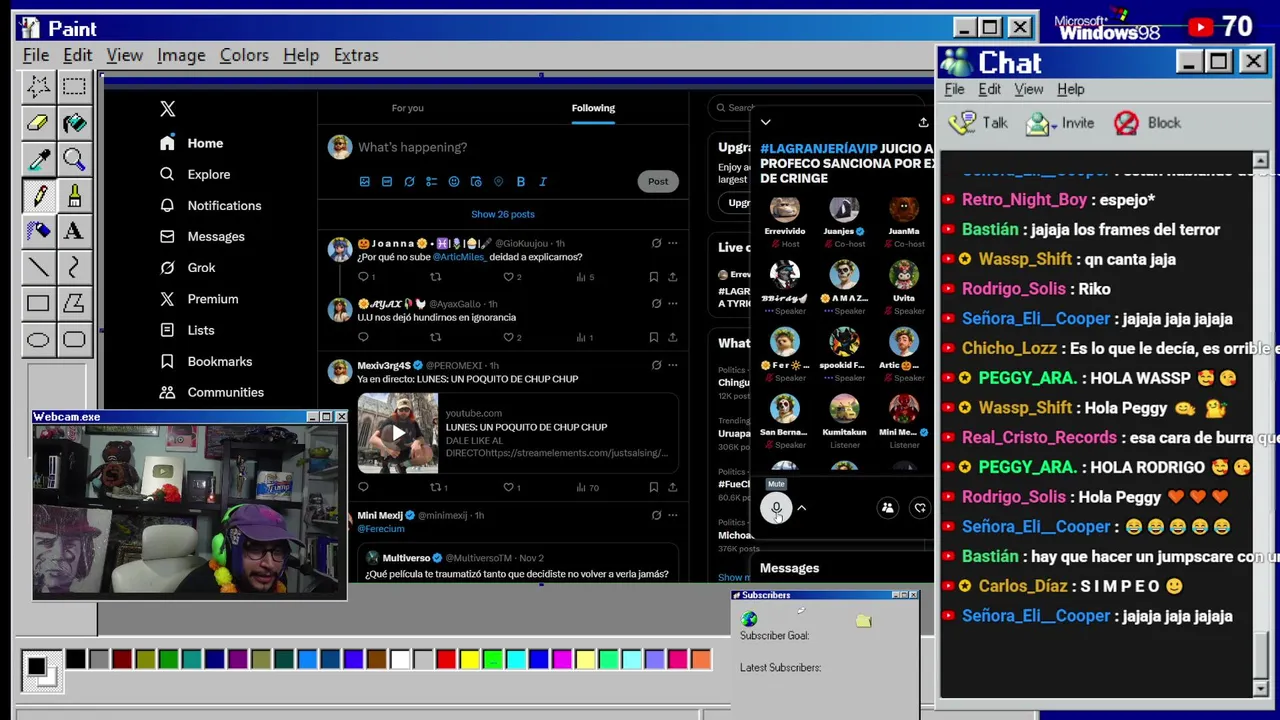The height and width of the screenshot is (720, 1280).
Task: Select the Eraser tool in Paint
Action: coord(38,123)
